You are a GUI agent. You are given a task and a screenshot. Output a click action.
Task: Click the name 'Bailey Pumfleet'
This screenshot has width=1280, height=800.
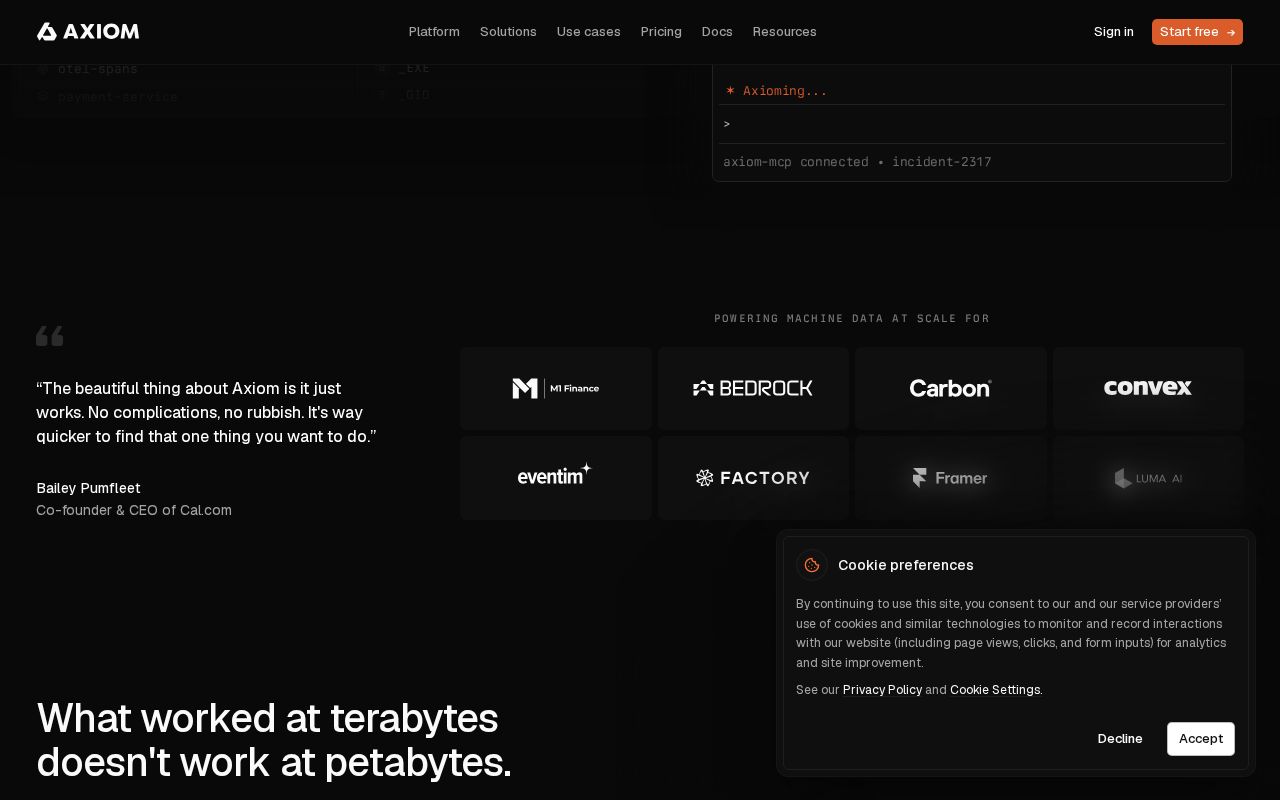(88, 488)
